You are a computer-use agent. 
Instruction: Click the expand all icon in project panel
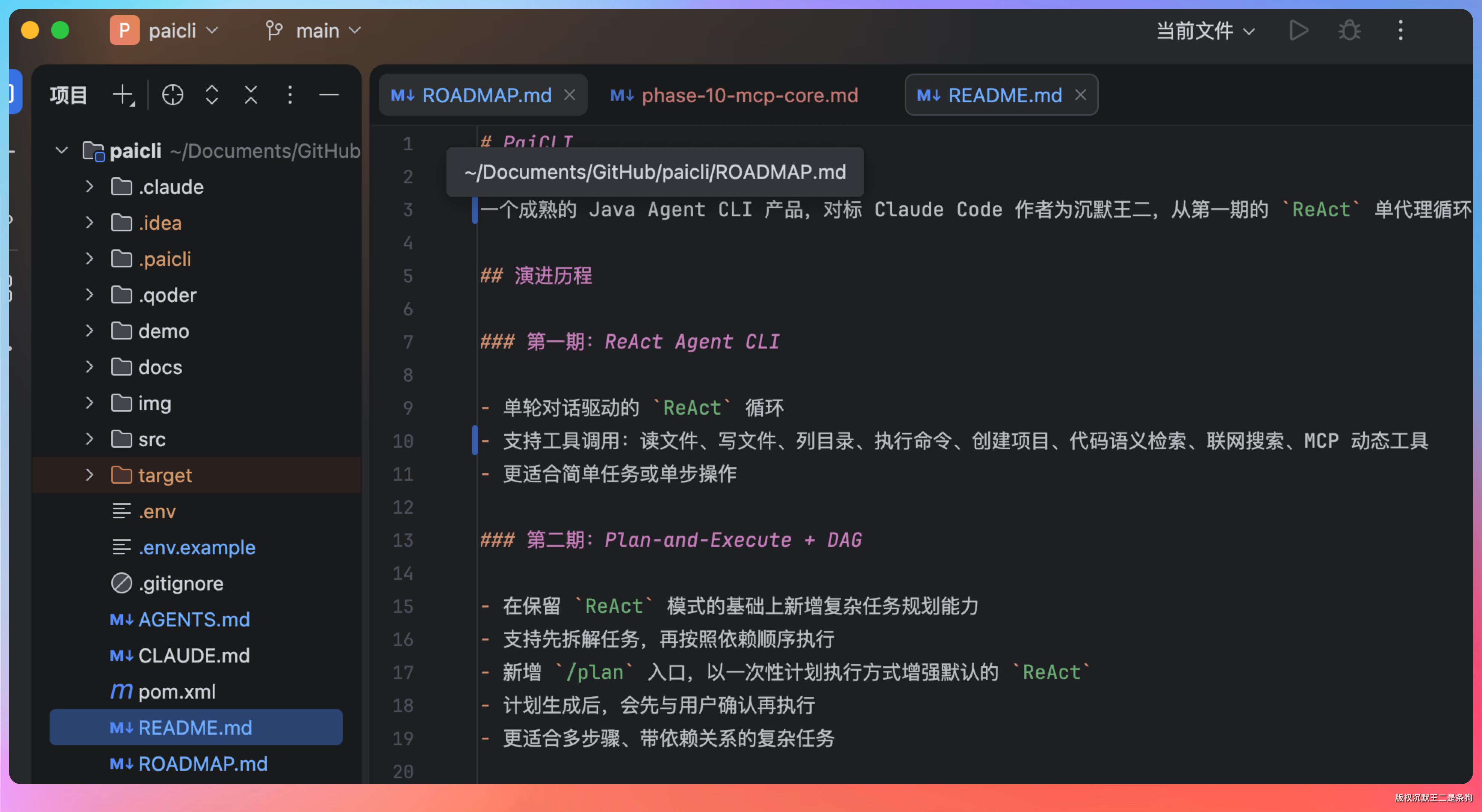(212, 95)
